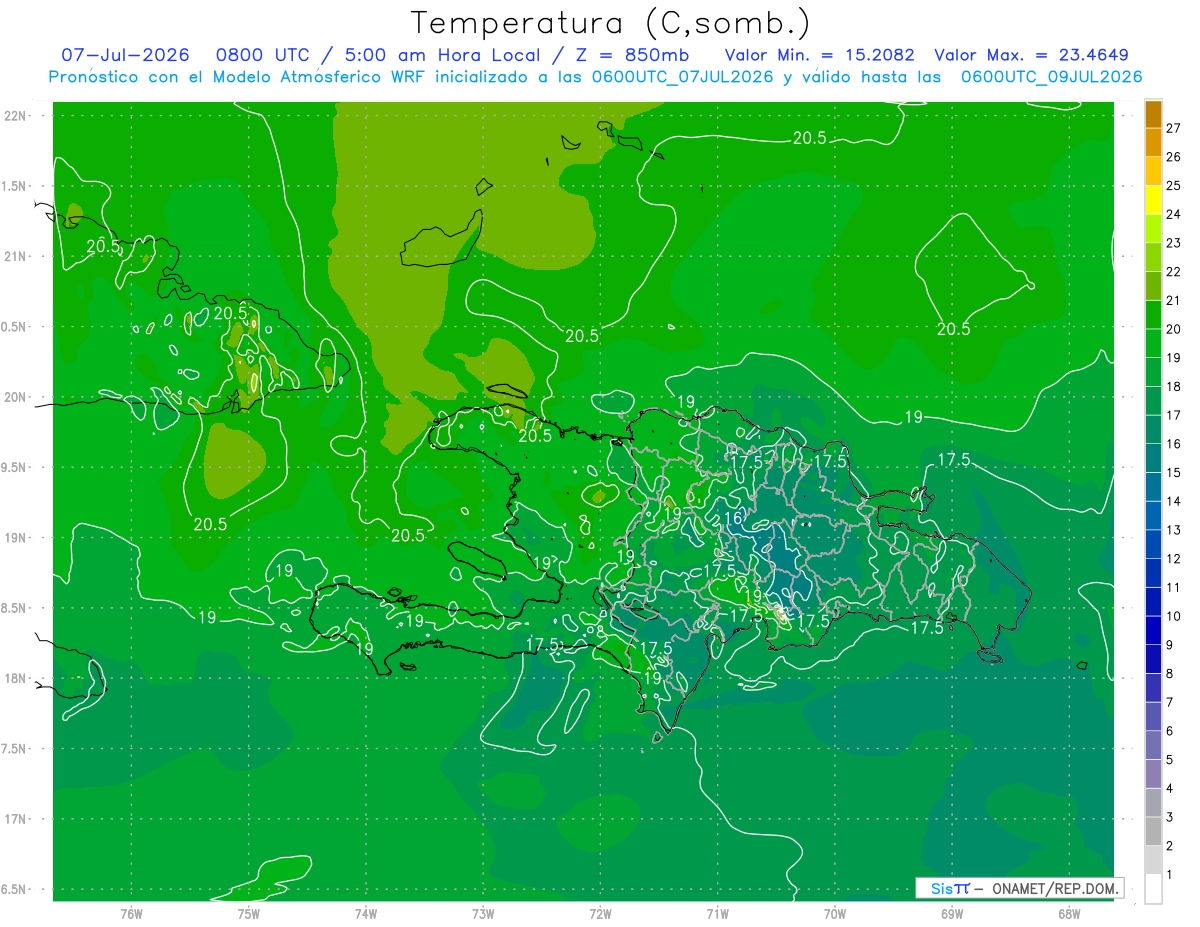Click legend value "21"
Viewport: 1200px width, 927px height.
1174,300
